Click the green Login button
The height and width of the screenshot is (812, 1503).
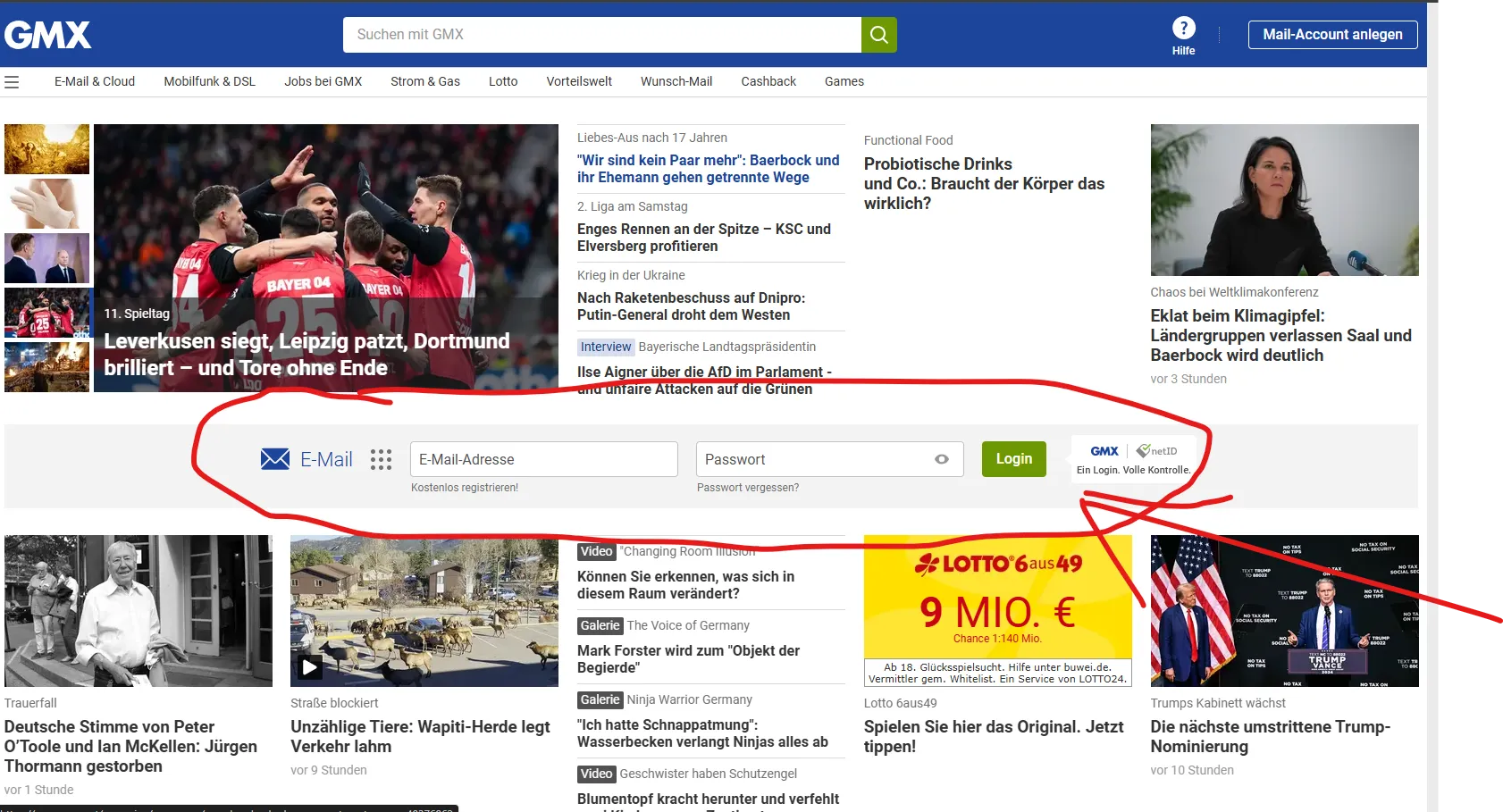click(x=1014, y=459)
